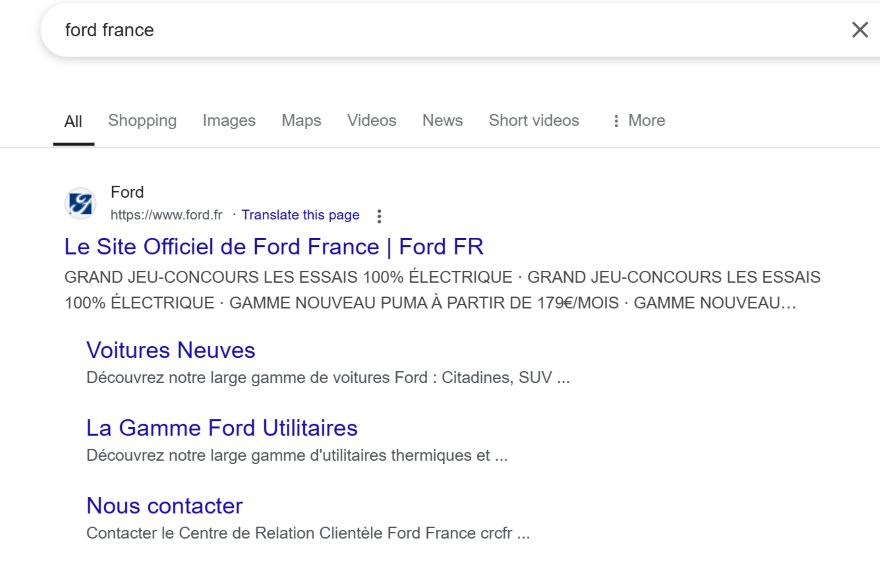Viewport: 880px width, 565px height.
Task: Select the All results tab
Action: pos(73,121)
